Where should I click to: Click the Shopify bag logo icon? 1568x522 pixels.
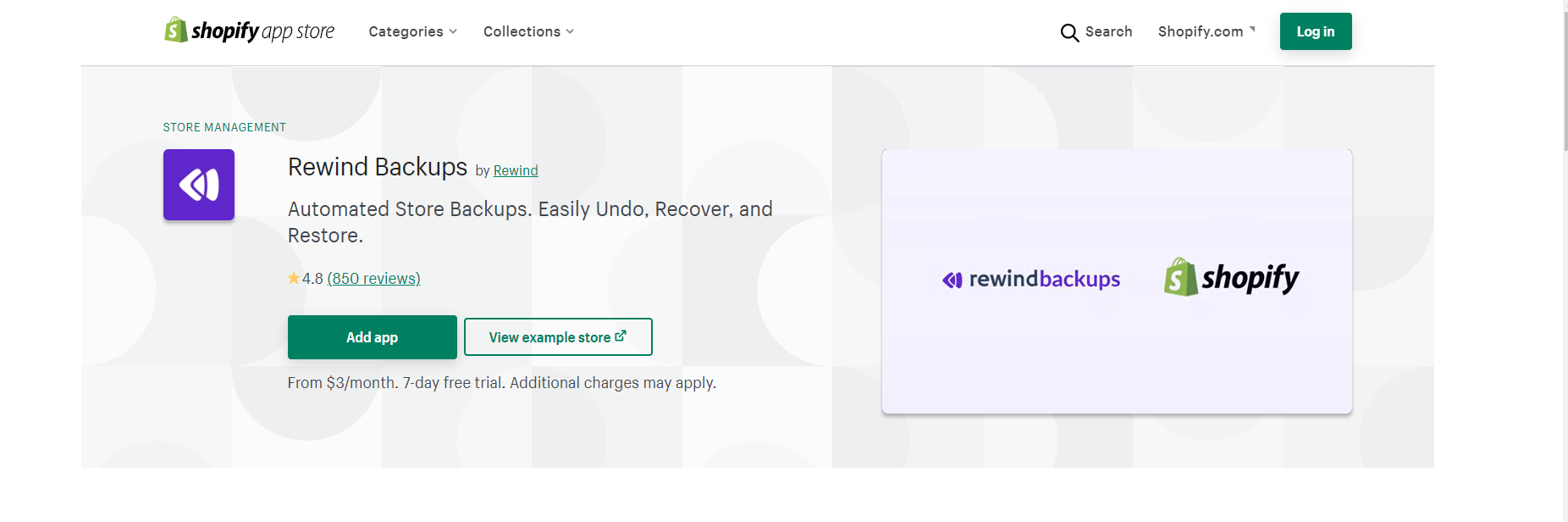(175, 31)
